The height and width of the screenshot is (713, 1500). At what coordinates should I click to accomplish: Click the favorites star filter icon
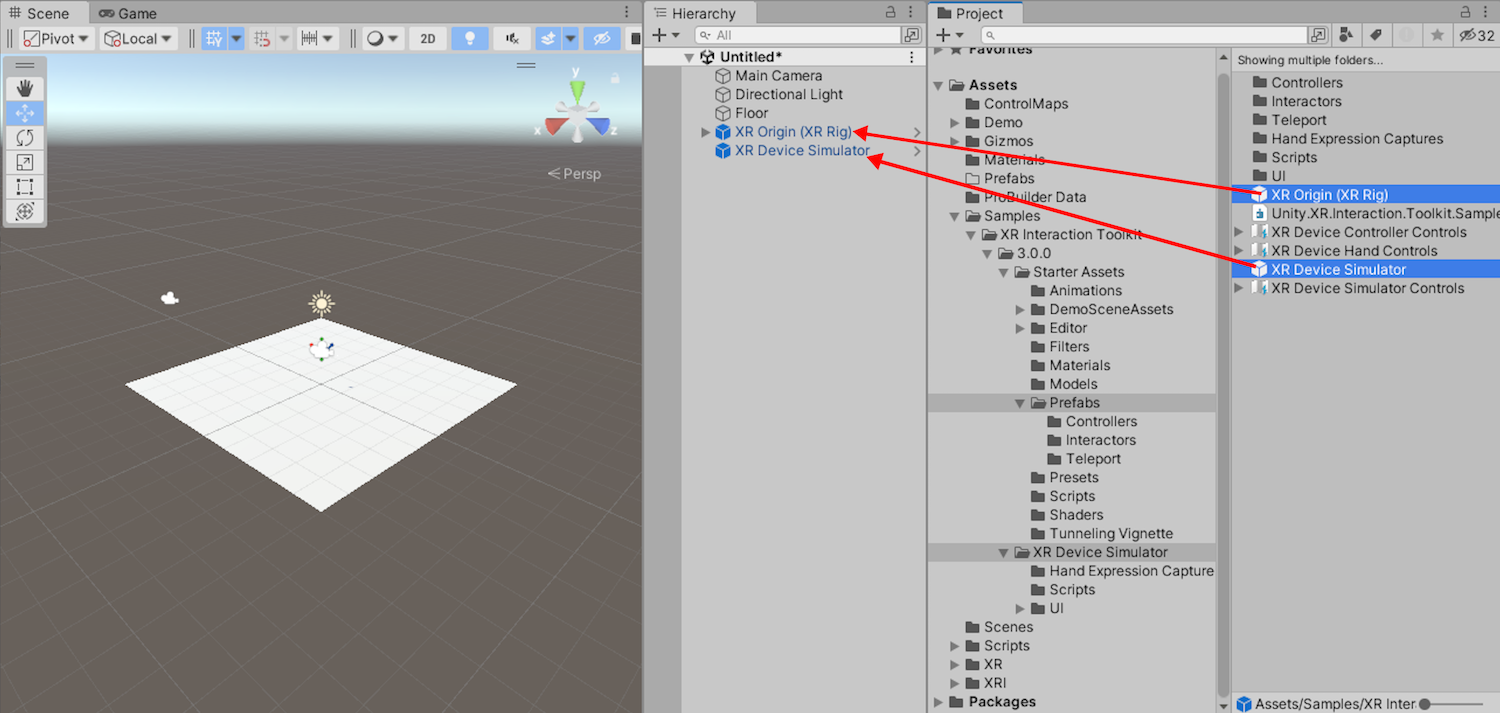[1437, 34]
